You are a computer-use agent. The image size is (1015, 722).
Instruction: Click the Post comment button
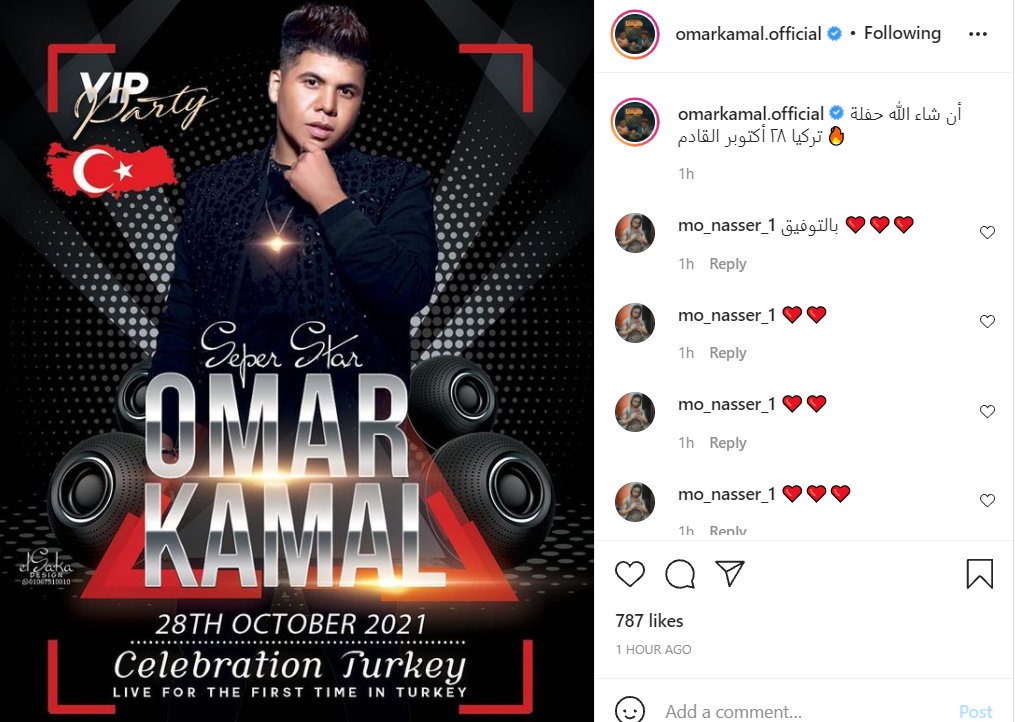point(976,712)
